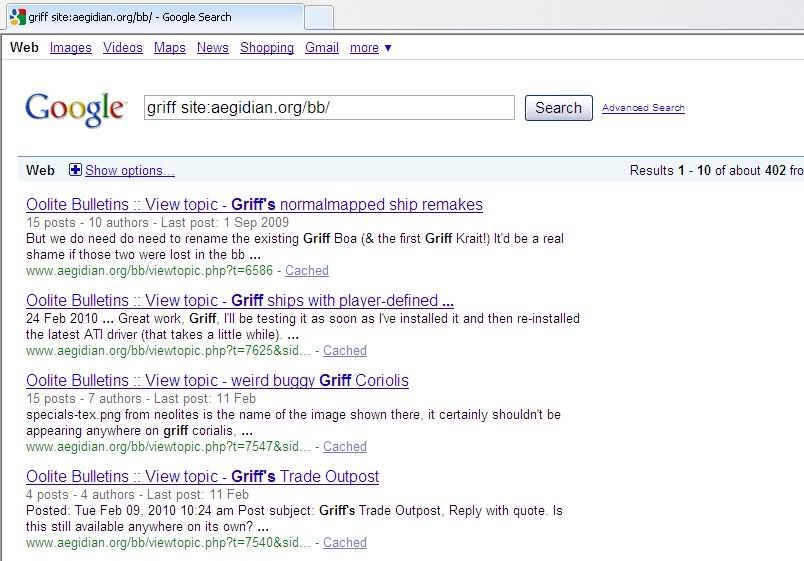Open a new blank browser tab
Viewport: 804px width, 561px height.
319,17
